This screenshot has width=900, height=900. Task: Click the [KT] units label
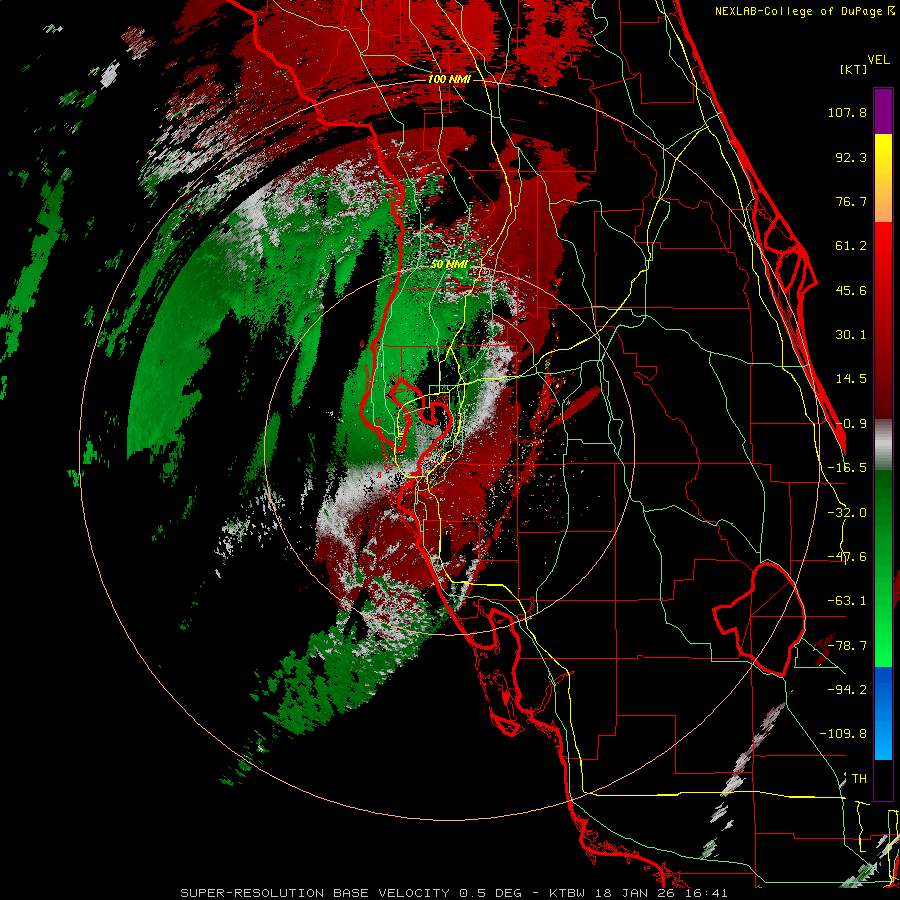853,69
